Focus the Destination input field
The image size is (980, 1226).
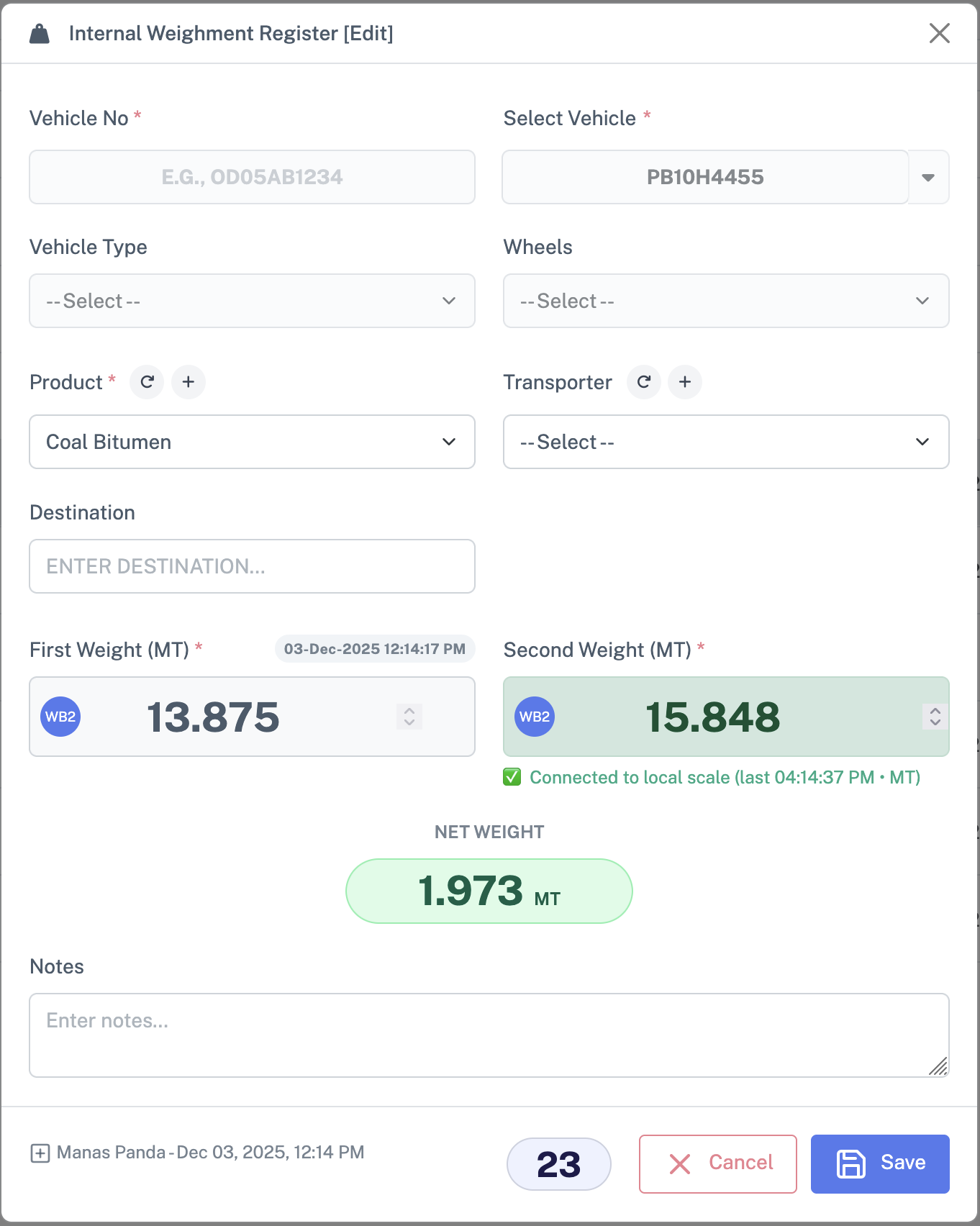pos(252,566)
